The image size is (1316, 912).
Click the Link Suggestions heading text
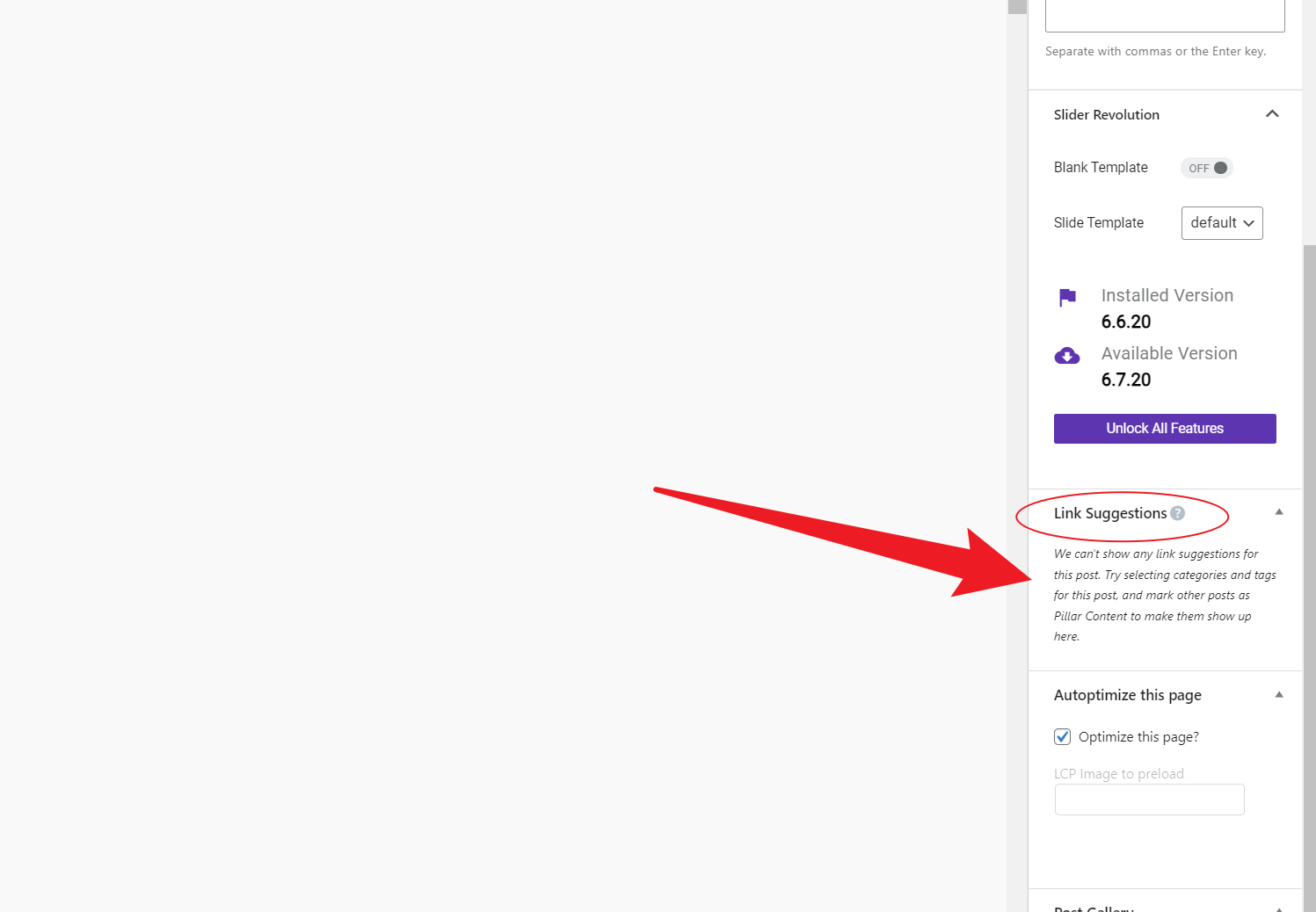(x=1110, y=513)
